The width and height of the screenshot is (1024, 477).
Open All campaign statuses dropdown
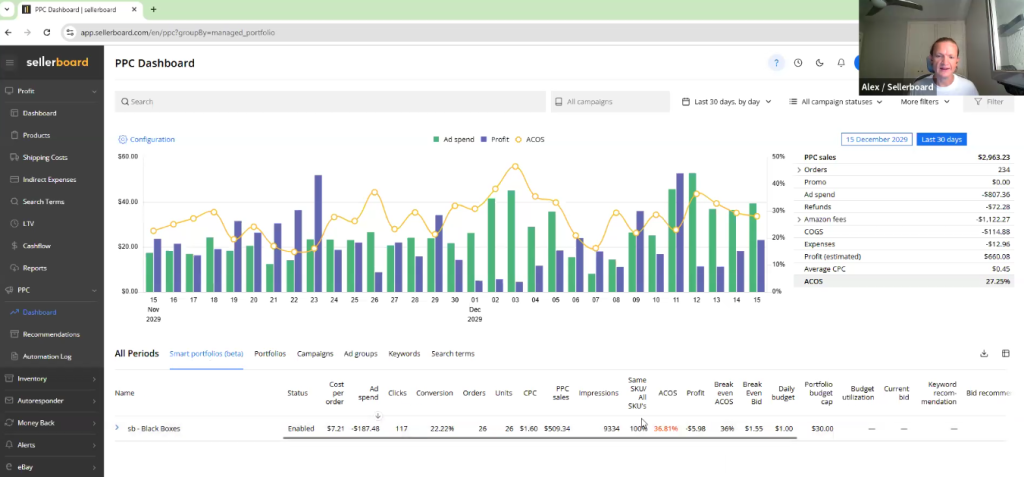(836, 102)
